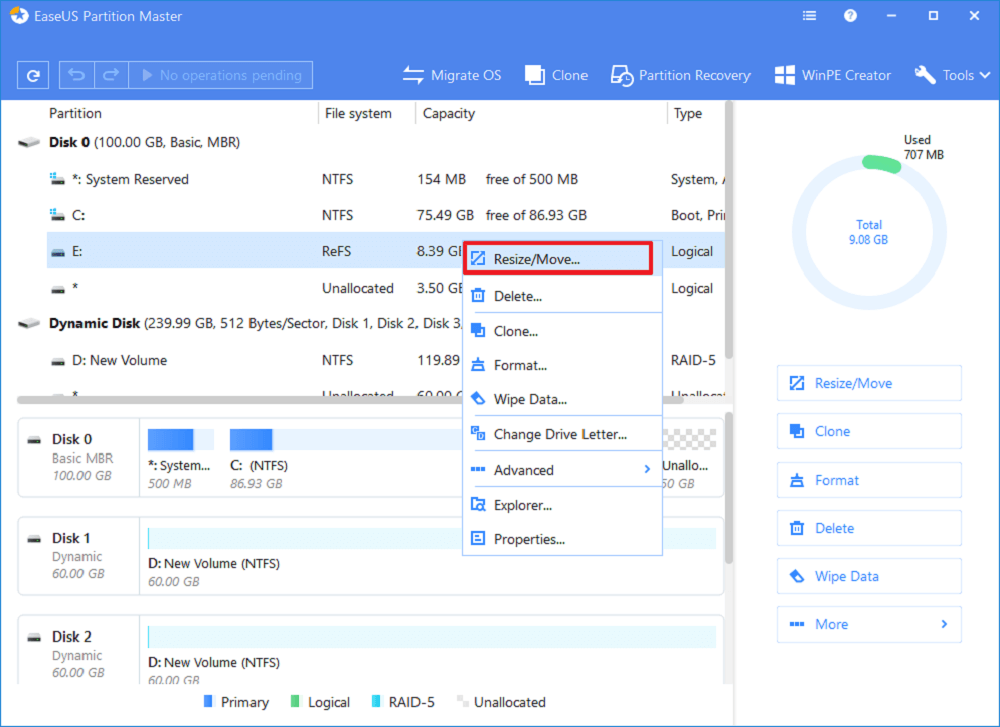Expand the Advanced submenu
The width and height of the screenshot is (1000, 727).
562,470
